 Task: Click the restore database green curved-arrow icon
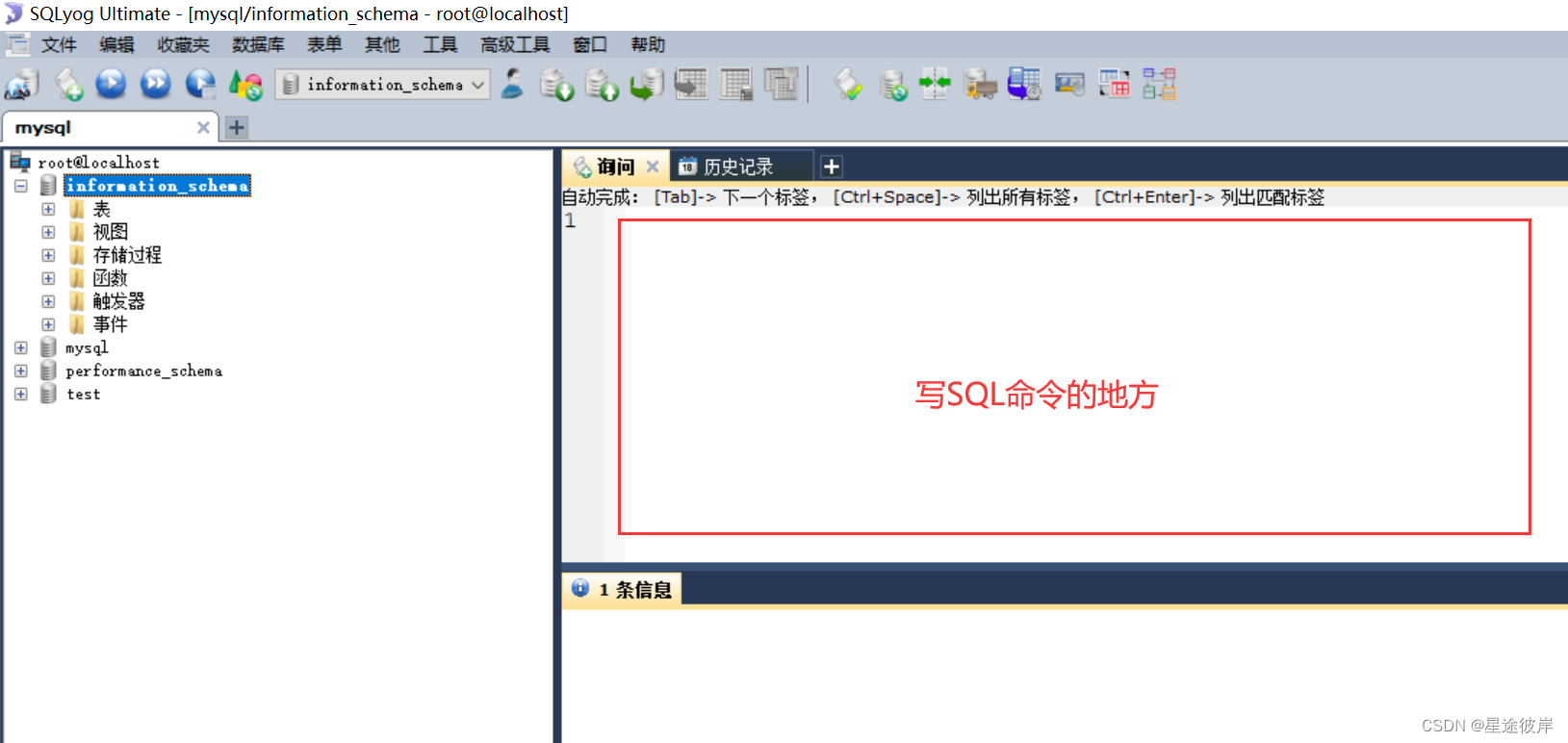tap(647, 85)
